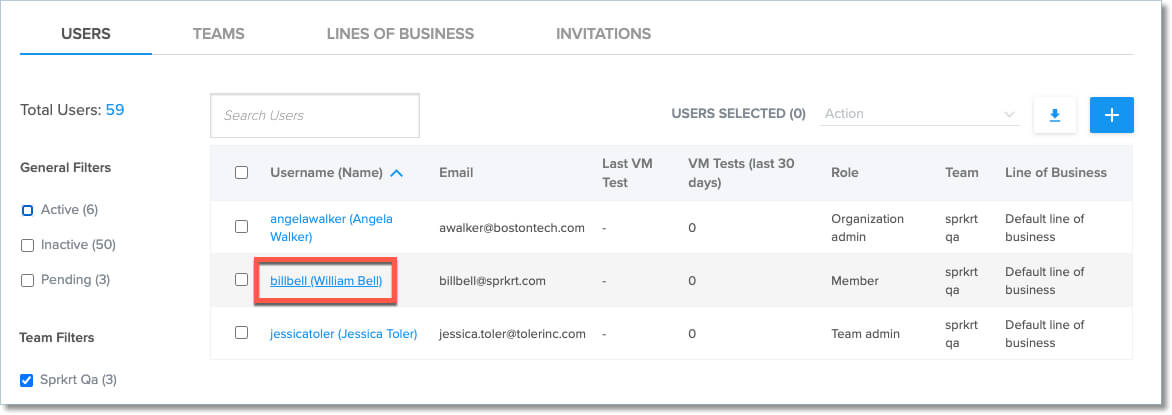Toggle the Active filter checkbox
Viewport: 1172px width, 415px height.
pyautogui.click(x=28, y=210)
